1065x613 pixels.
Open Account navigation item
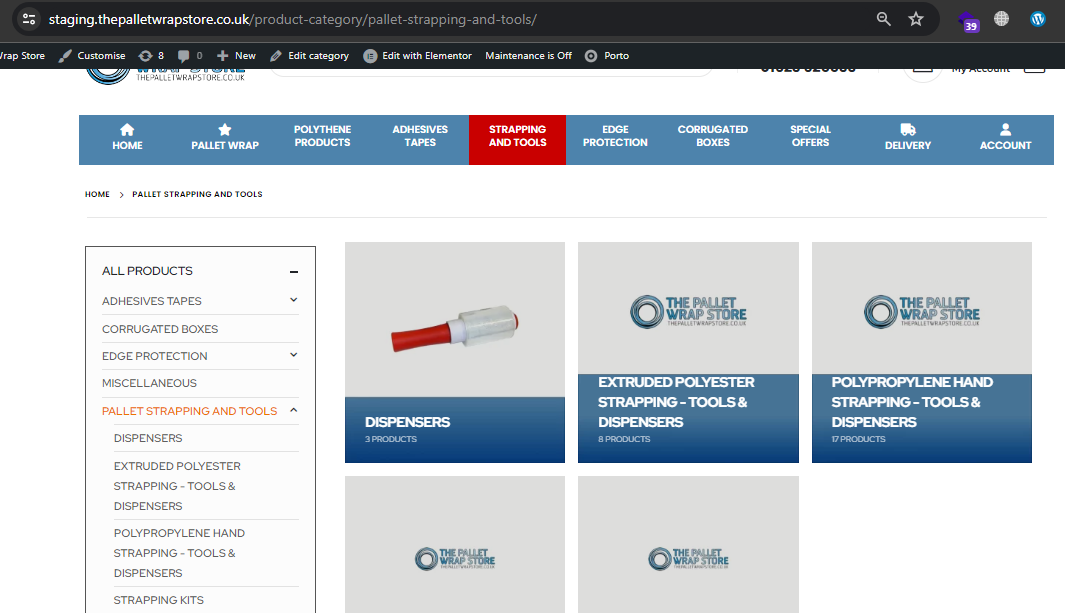point(1005,137)
